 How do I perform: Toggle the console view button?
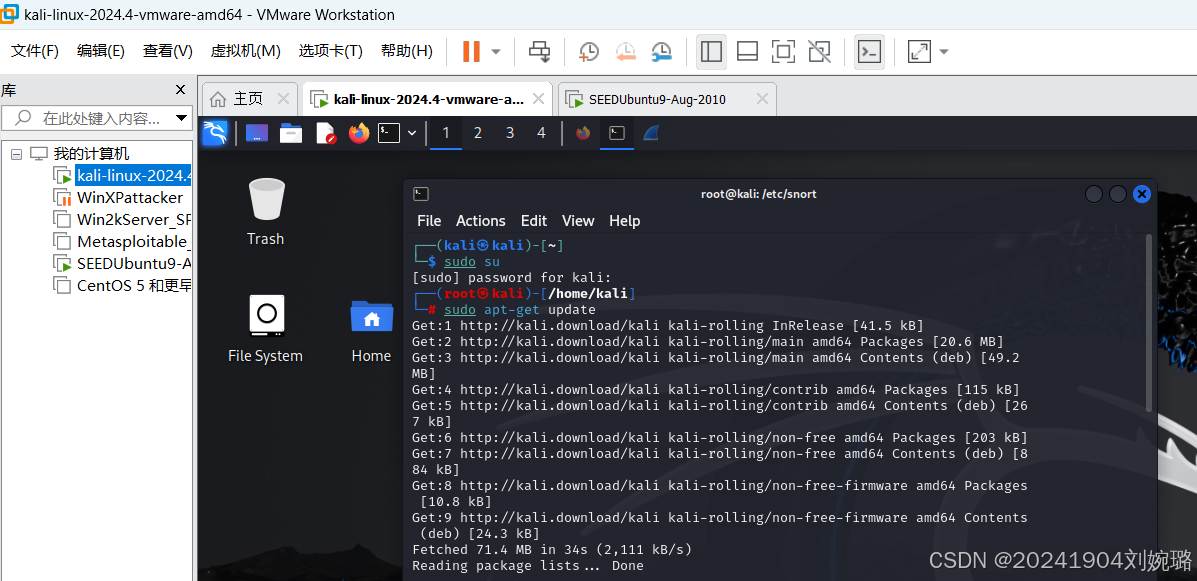(870, 51)
